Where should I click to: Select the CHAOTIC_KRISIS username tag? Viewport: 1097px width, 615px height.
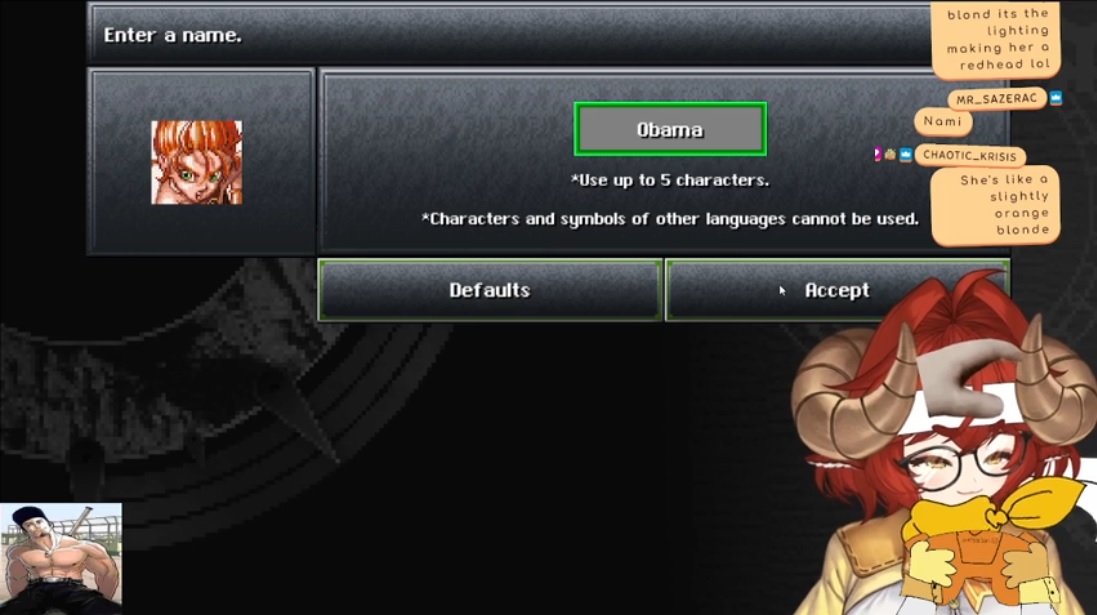pyautogui.click(x=970, y=156)
